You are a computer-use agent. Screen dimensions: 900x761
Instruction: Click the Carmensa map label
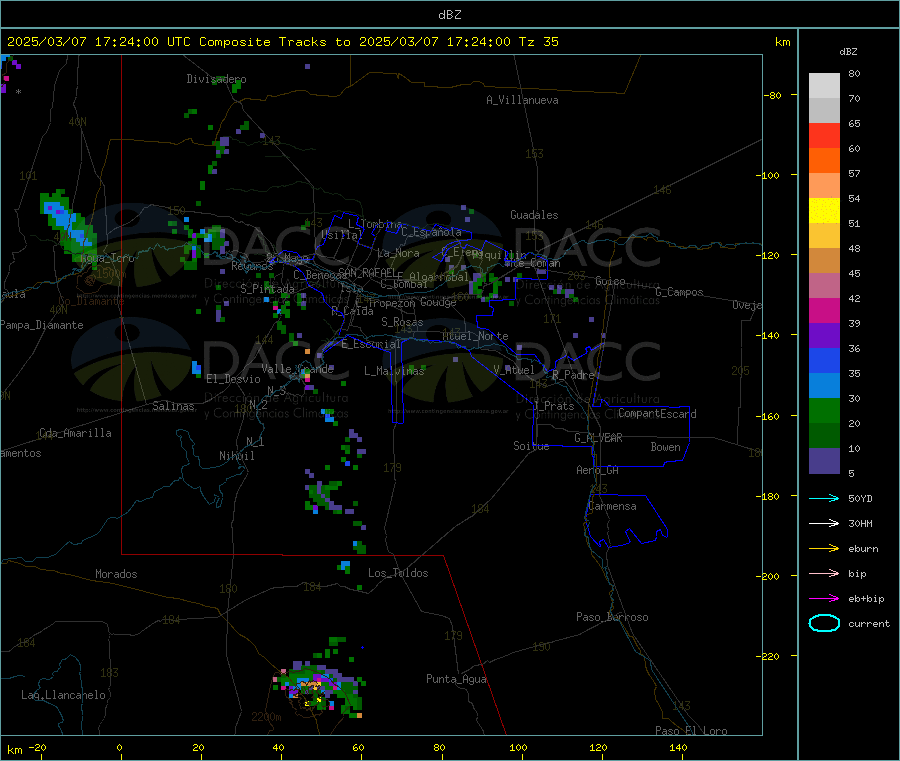612,506
